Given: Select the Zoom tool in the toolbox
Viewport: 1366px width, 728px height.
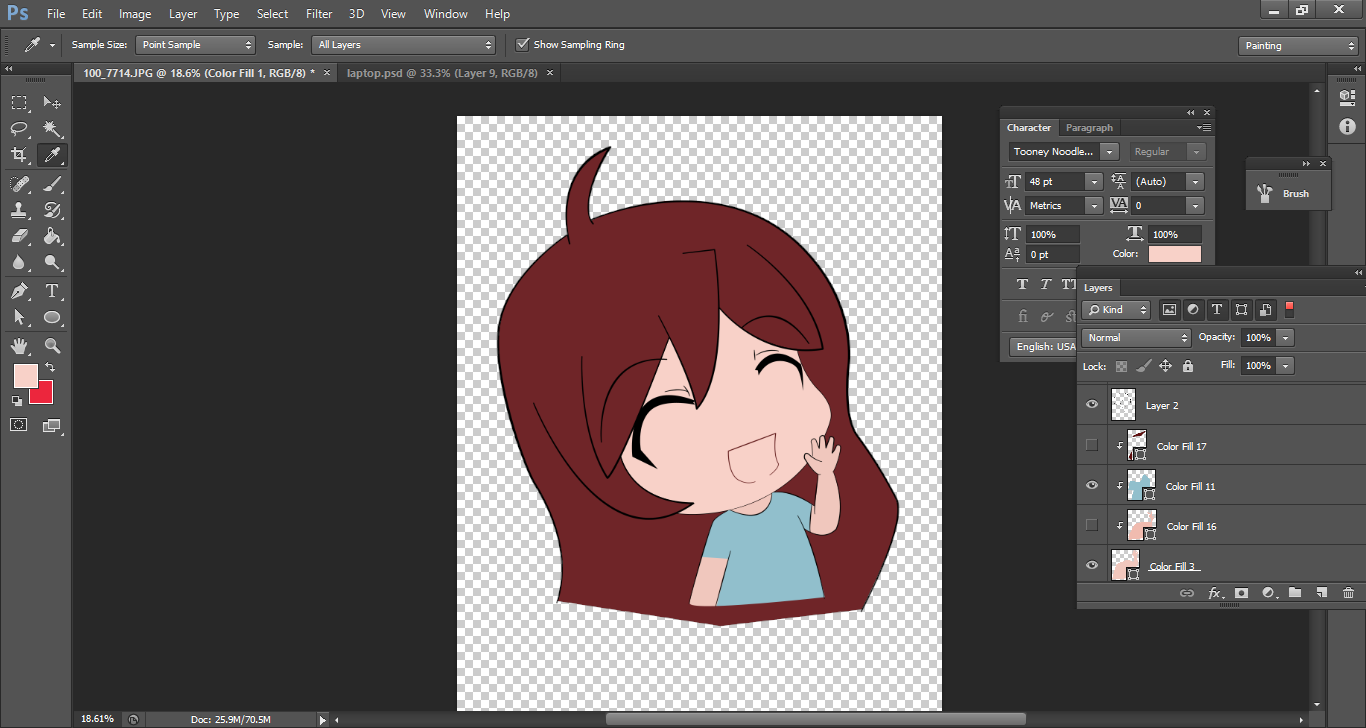Looking at the screenshot, I should coord(52,346).
